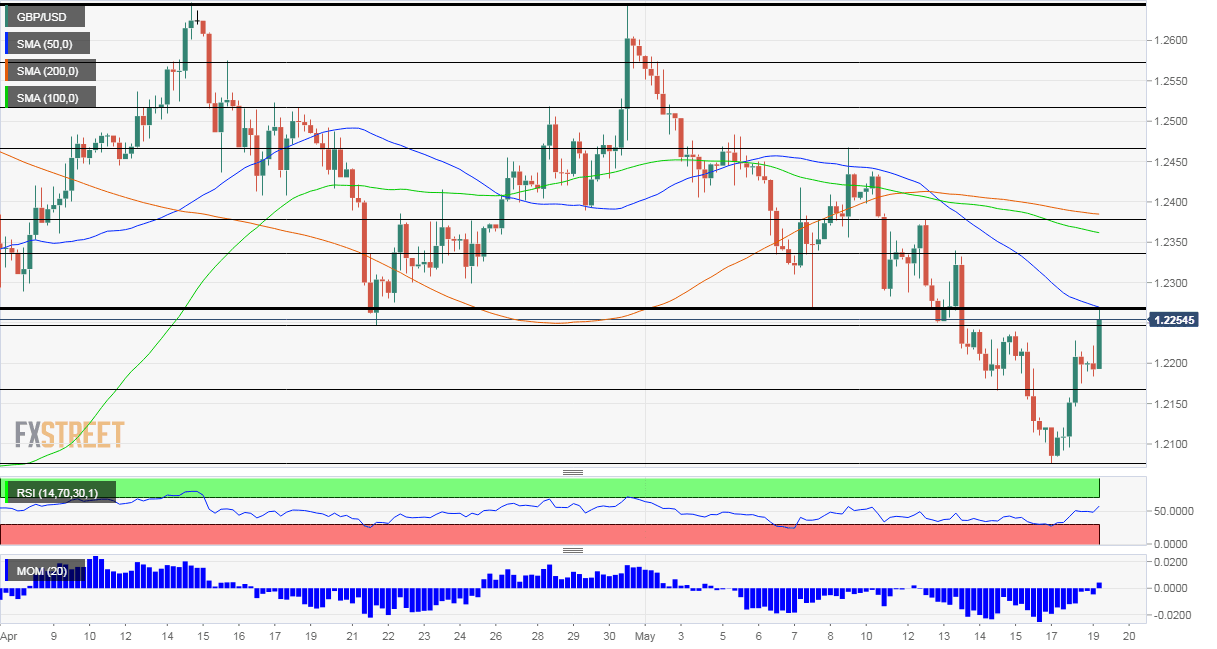Click the 21 date label on time axis

coord(351,636)
